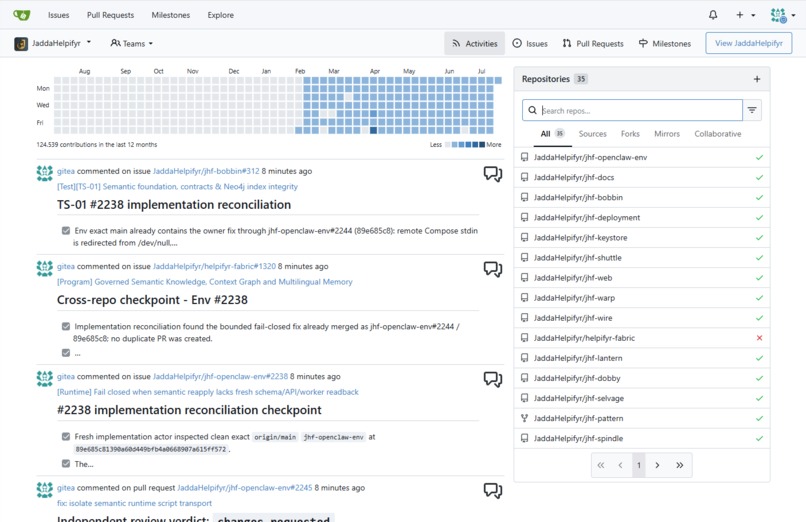
Task: Click the fork icon beside jhf-pattern
Action: 524,418
